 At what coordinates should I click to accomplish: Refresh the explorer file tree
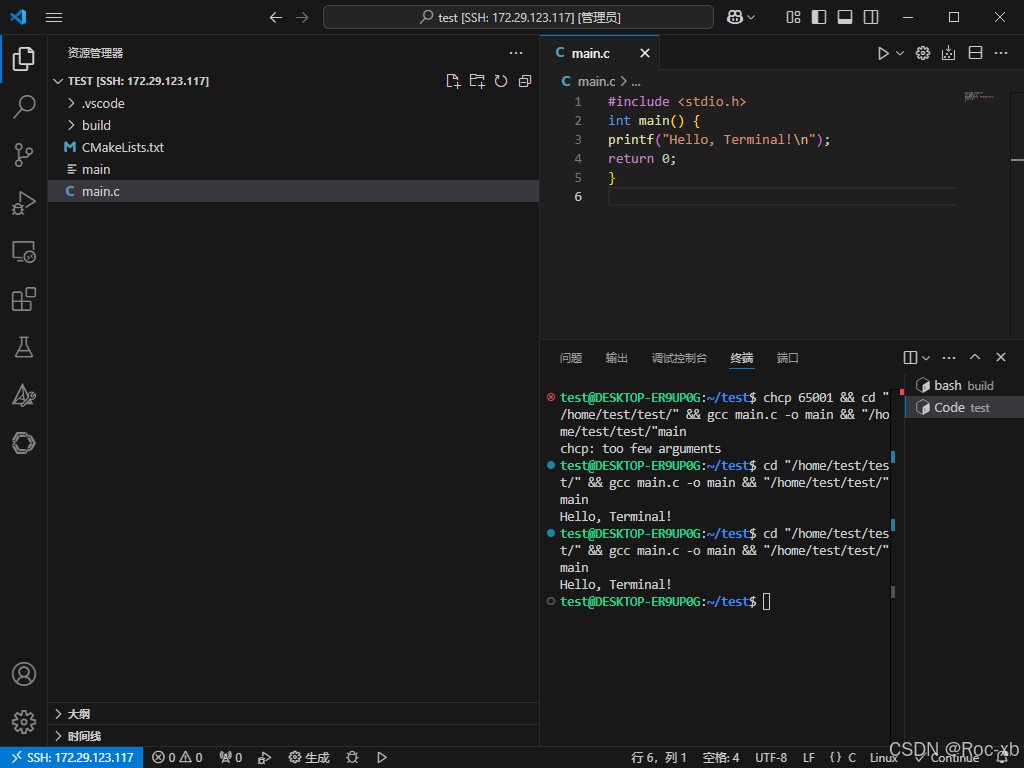tap(501, 81)
